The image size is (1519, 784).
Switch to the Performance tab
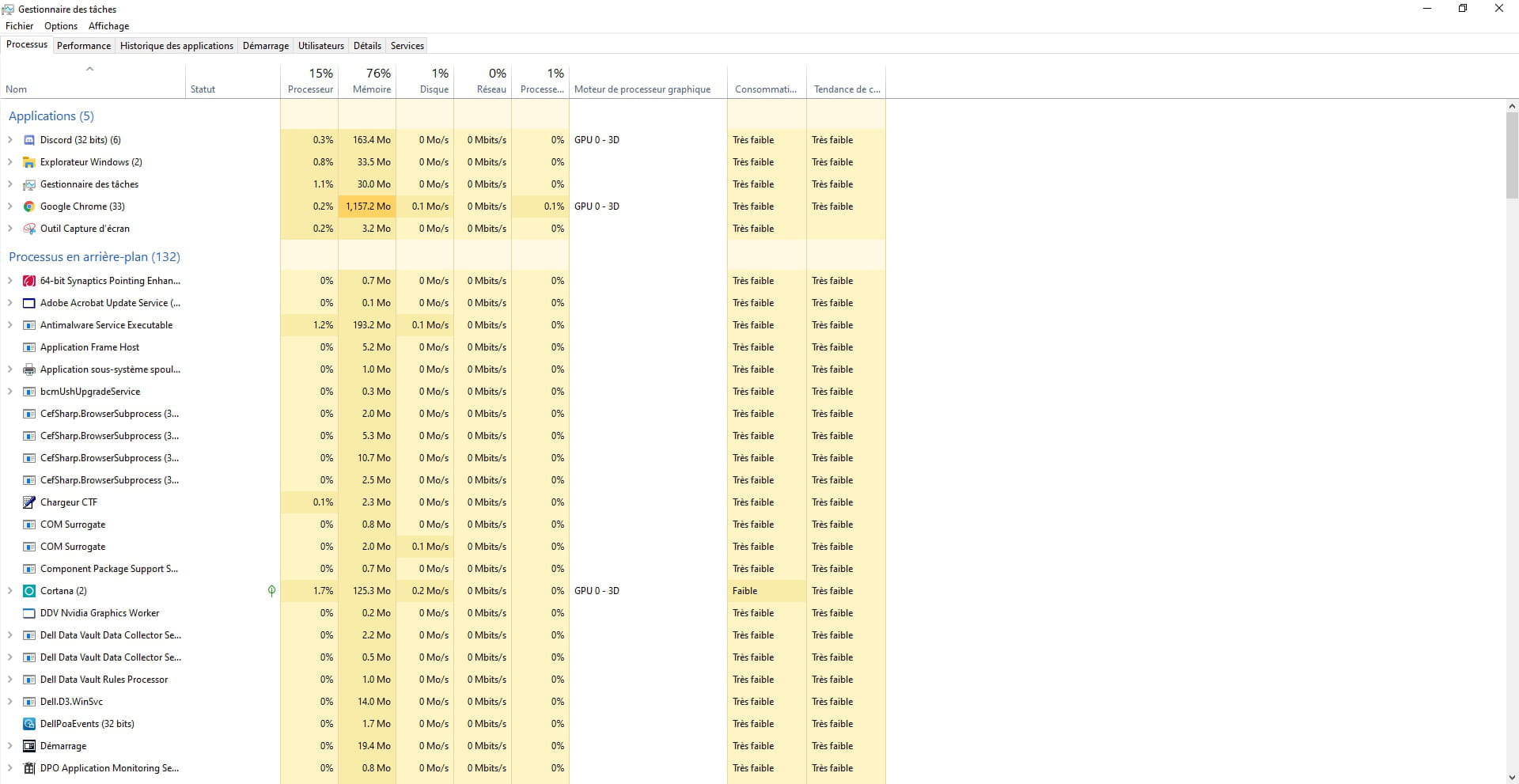[x=83, y=46]
